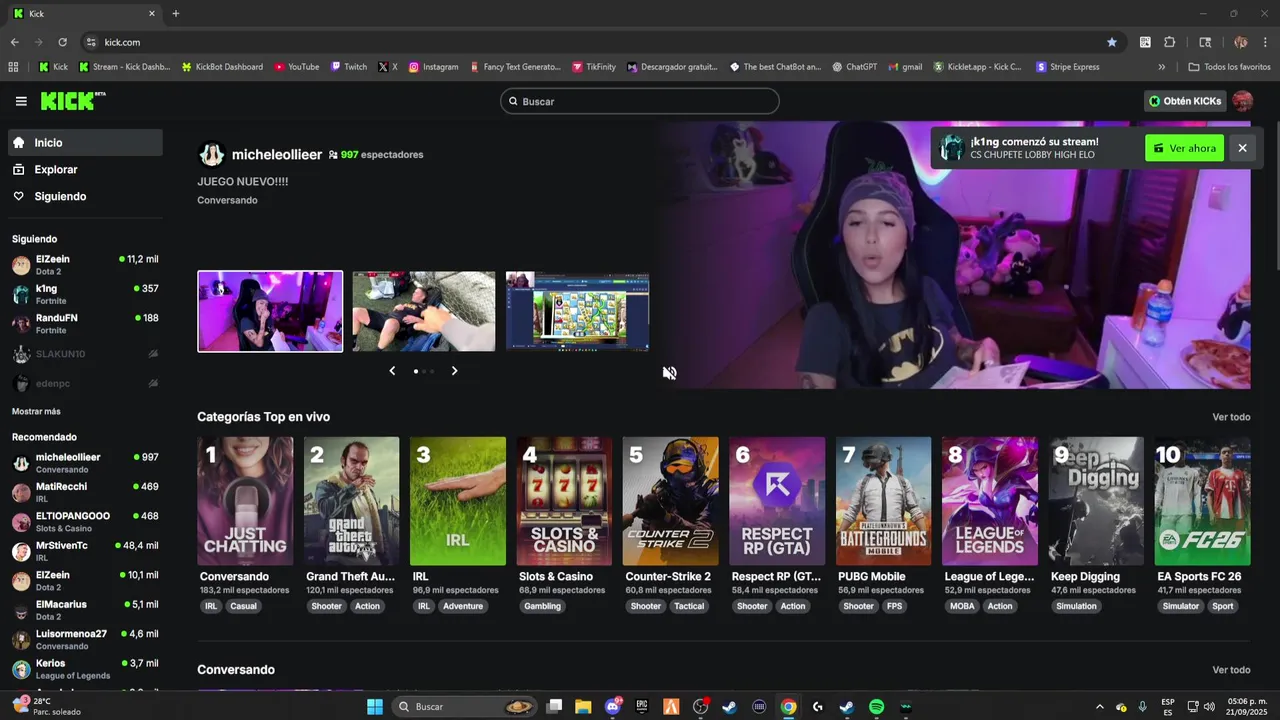Viewport: 1280px width, 720px height.
Task: Go to next carousel stream
Action: 454,371
